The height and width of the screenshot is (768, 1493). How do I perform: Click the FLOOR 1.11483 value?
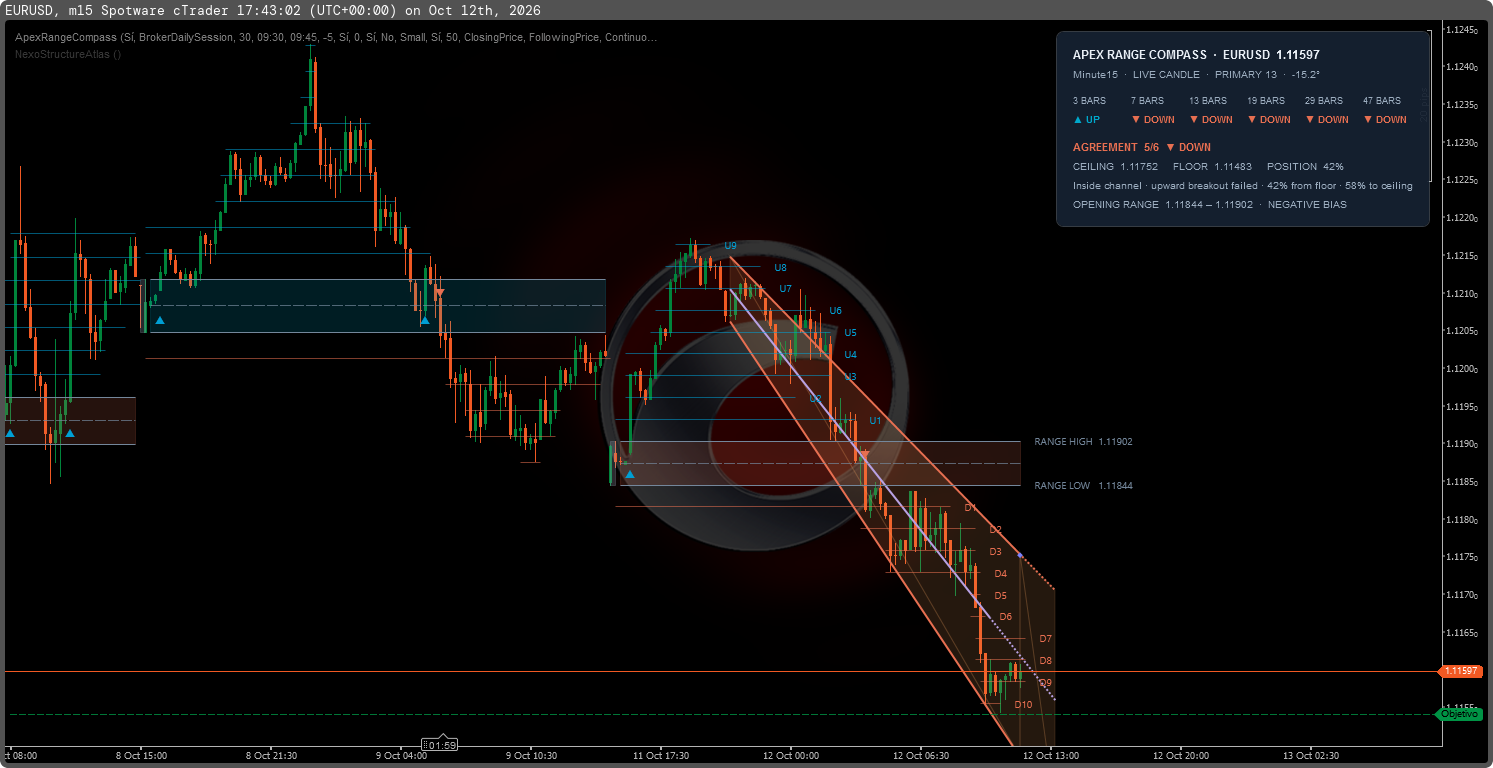[x=1212, y=167]
